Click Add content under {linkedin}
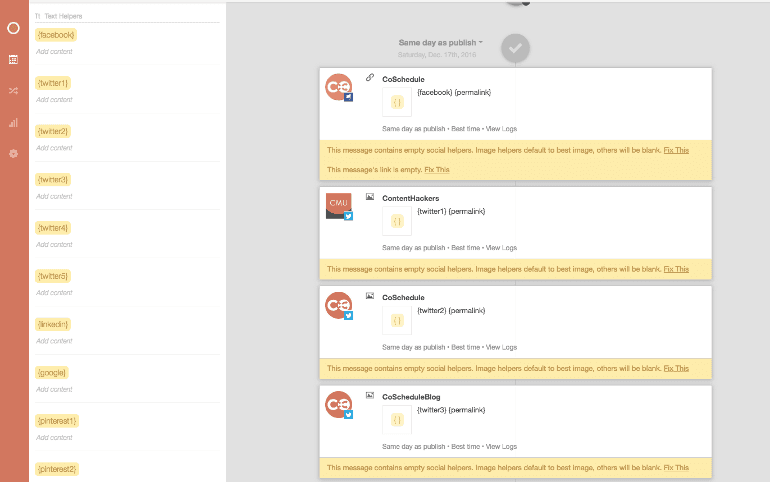770x482 pixels. 54,341
